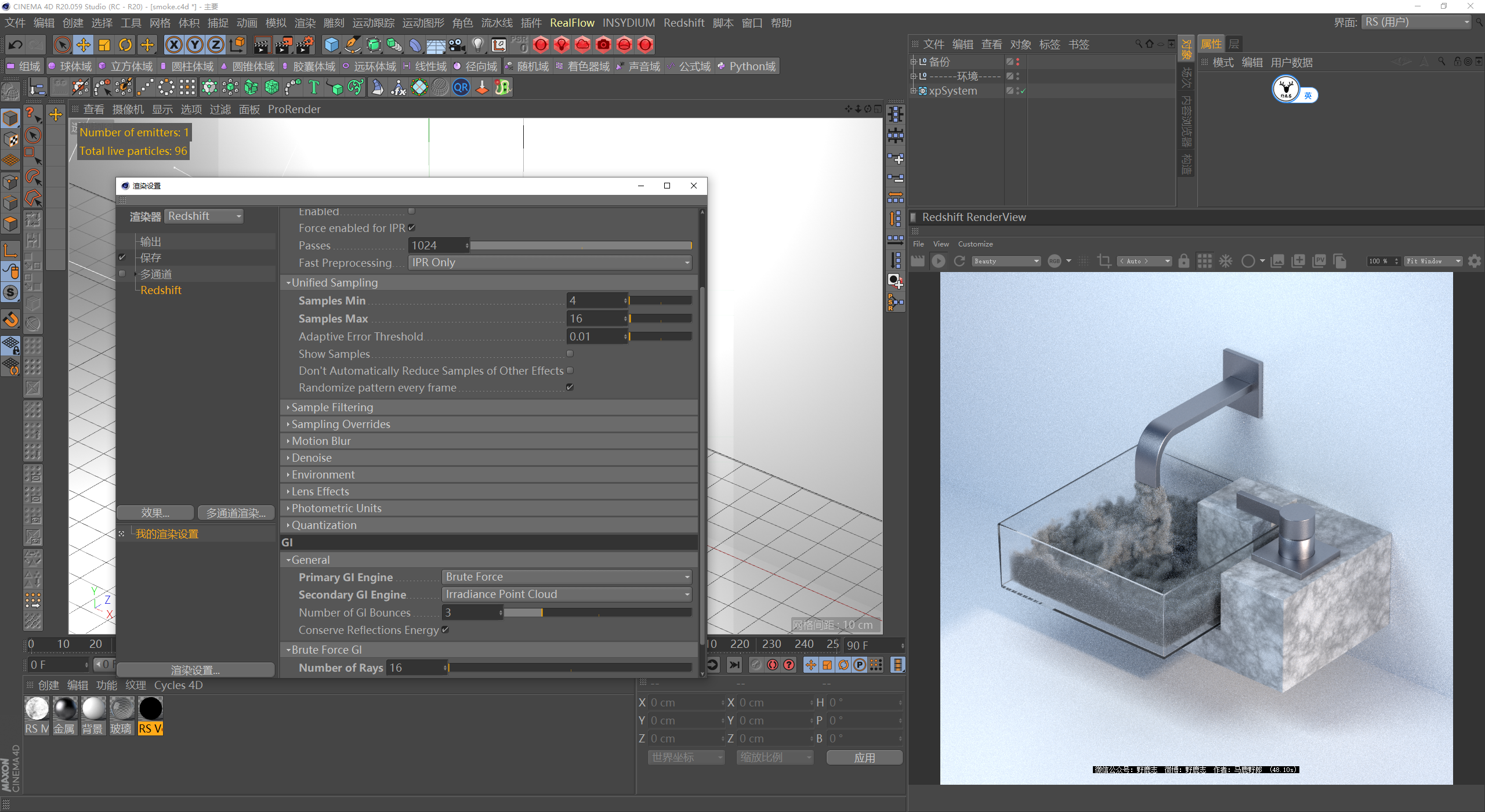Adjust the Samples Max slider
This screenshot has height=812, width=1485.
(660, 318)
